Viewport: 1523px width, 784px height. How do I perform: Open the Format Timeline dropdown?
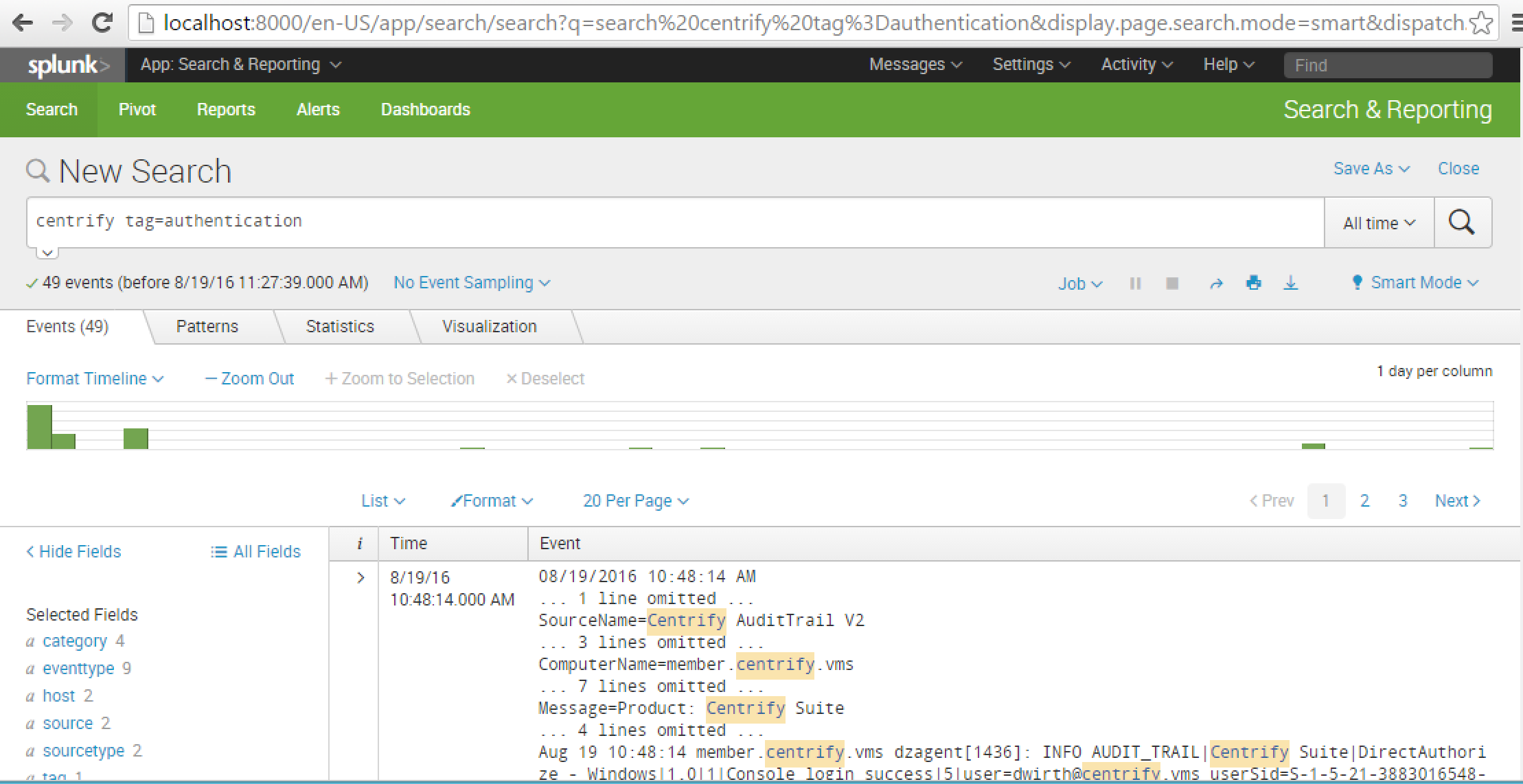(95, 379)
